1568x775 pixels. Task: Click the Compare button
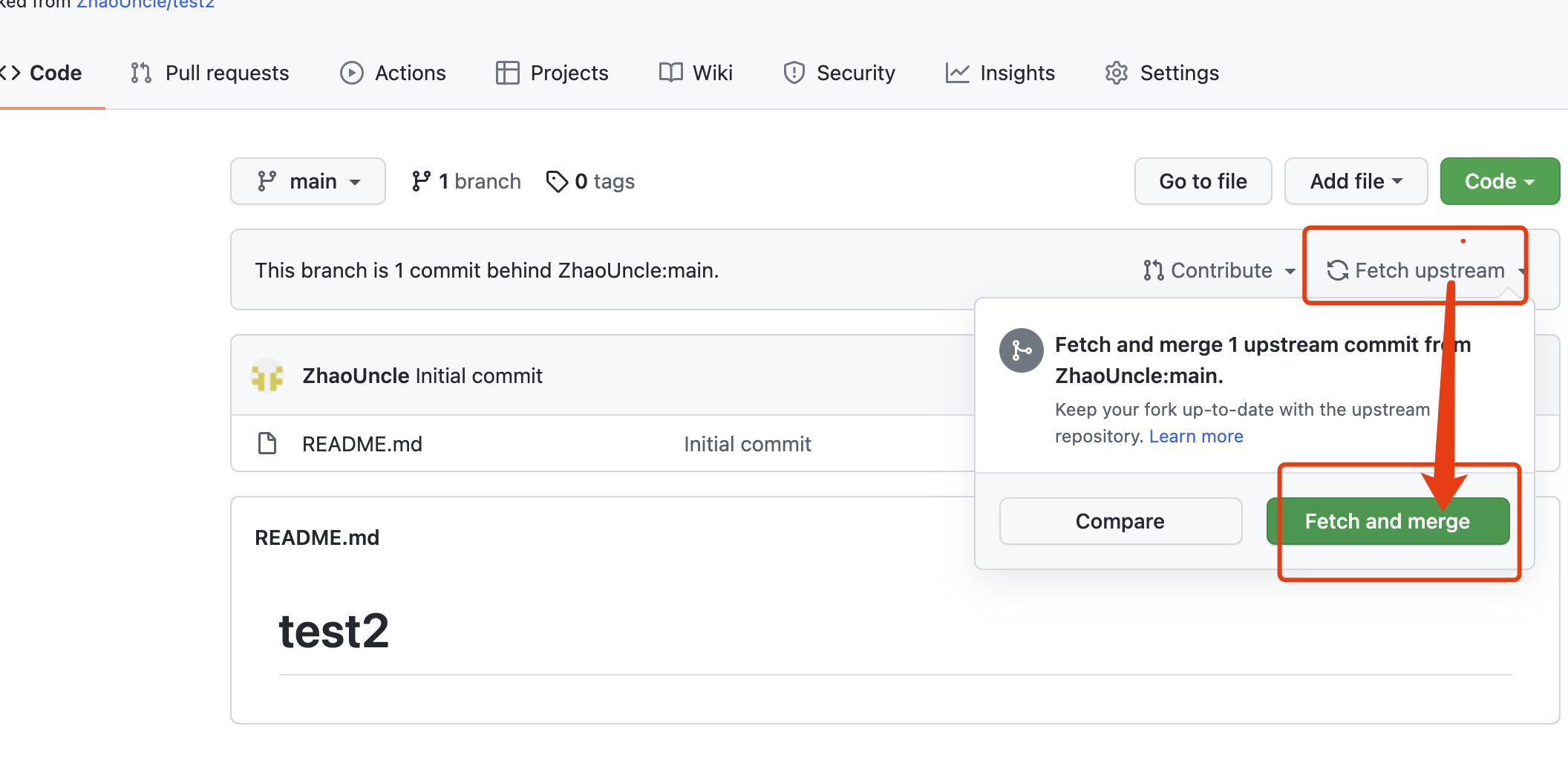click(x=1120, y=521)
